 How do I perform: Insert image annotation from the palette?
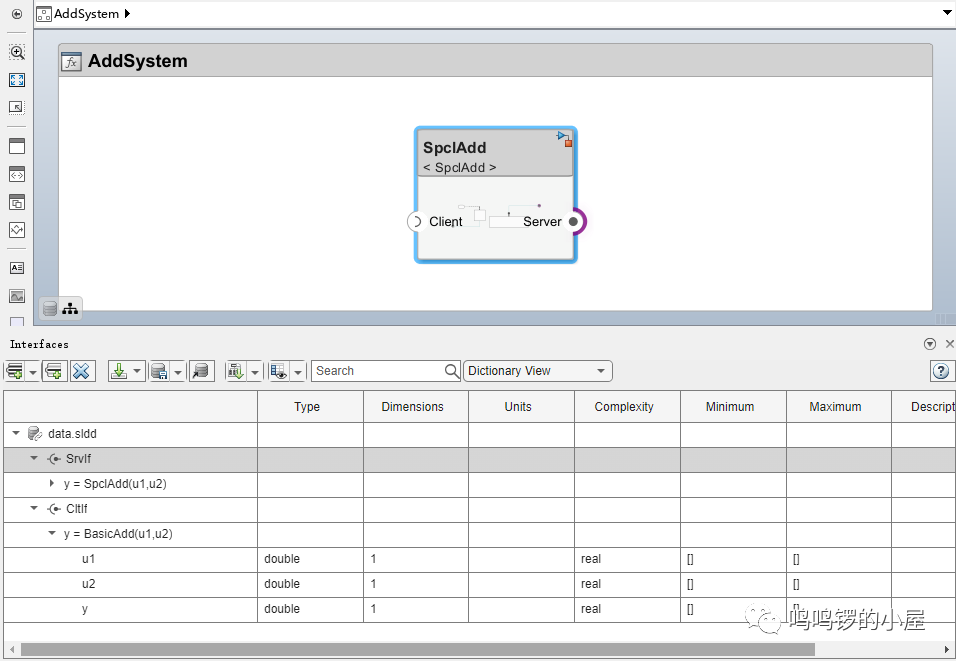click(17, 296)
